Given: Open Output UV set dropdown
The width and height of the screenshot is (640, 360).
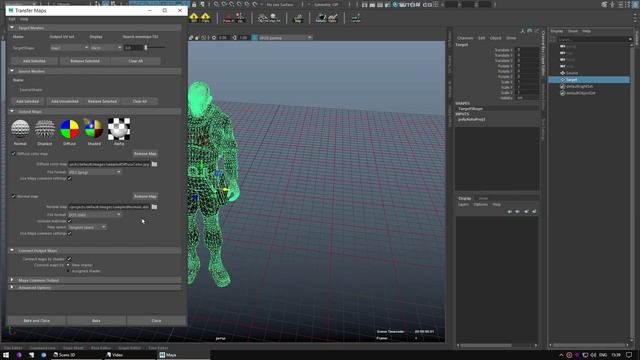Looking at the screenshot, I should [69, 48].
